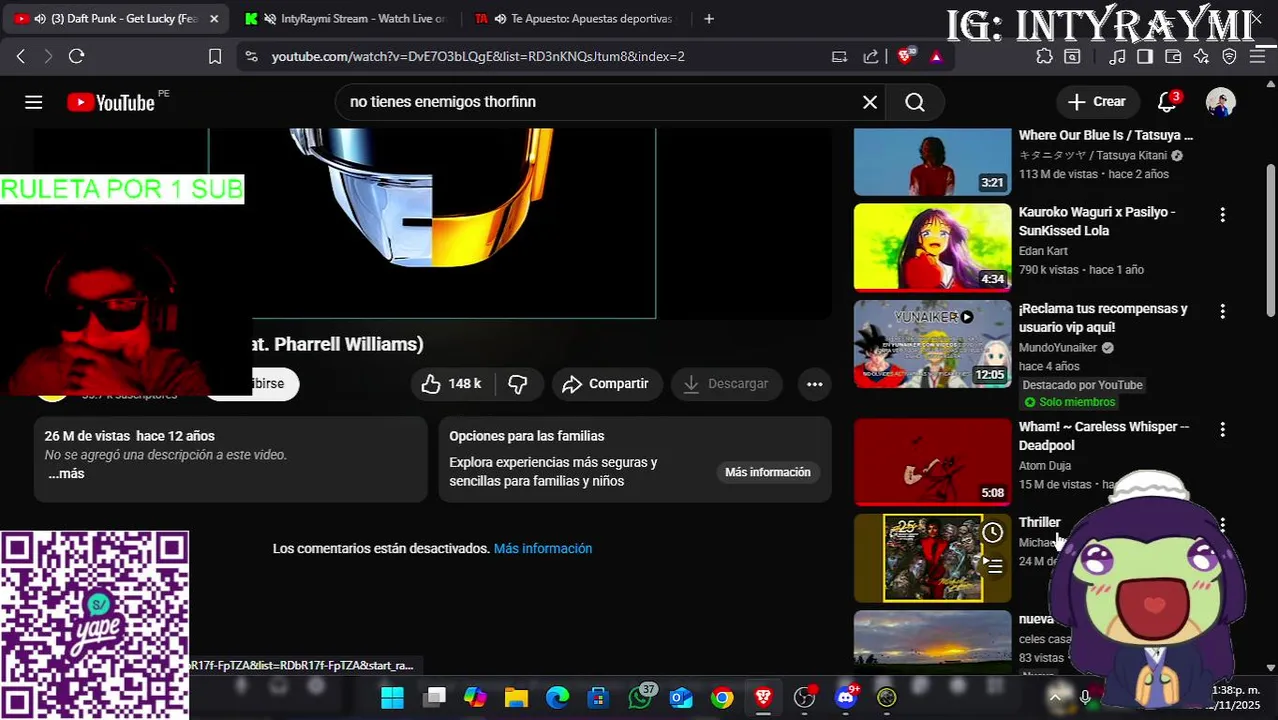Open Windows Start menu

point(392,698)
